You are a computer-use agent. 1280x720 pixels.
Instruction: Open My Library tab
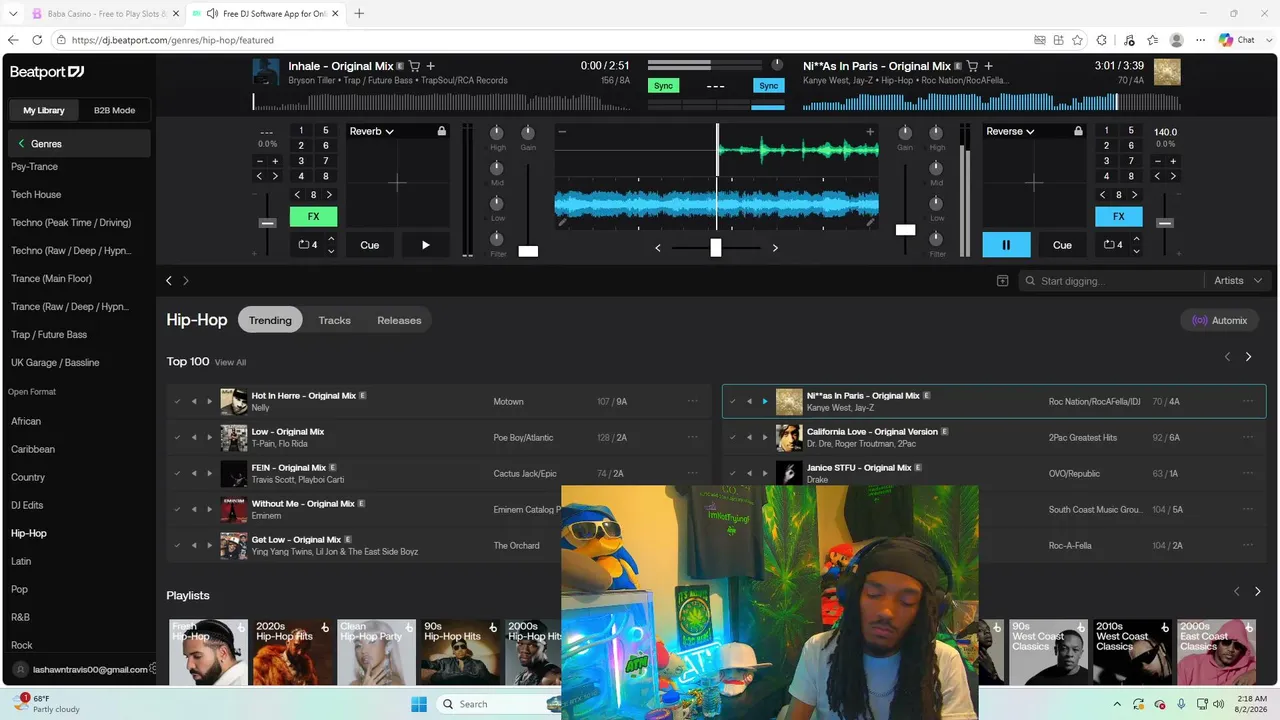pyautogui.click(x=44, y=110)
